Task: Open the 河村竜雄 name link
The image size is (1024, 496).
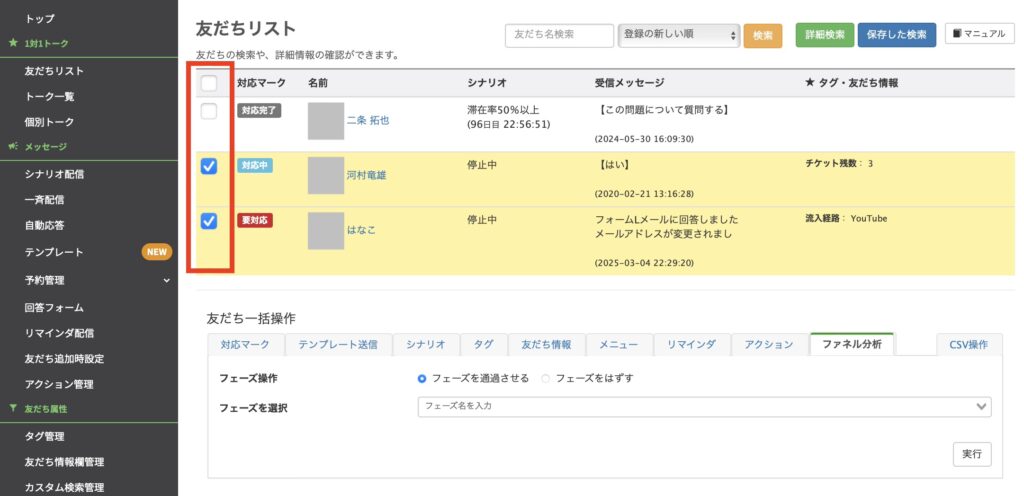Action: point(366,175)
